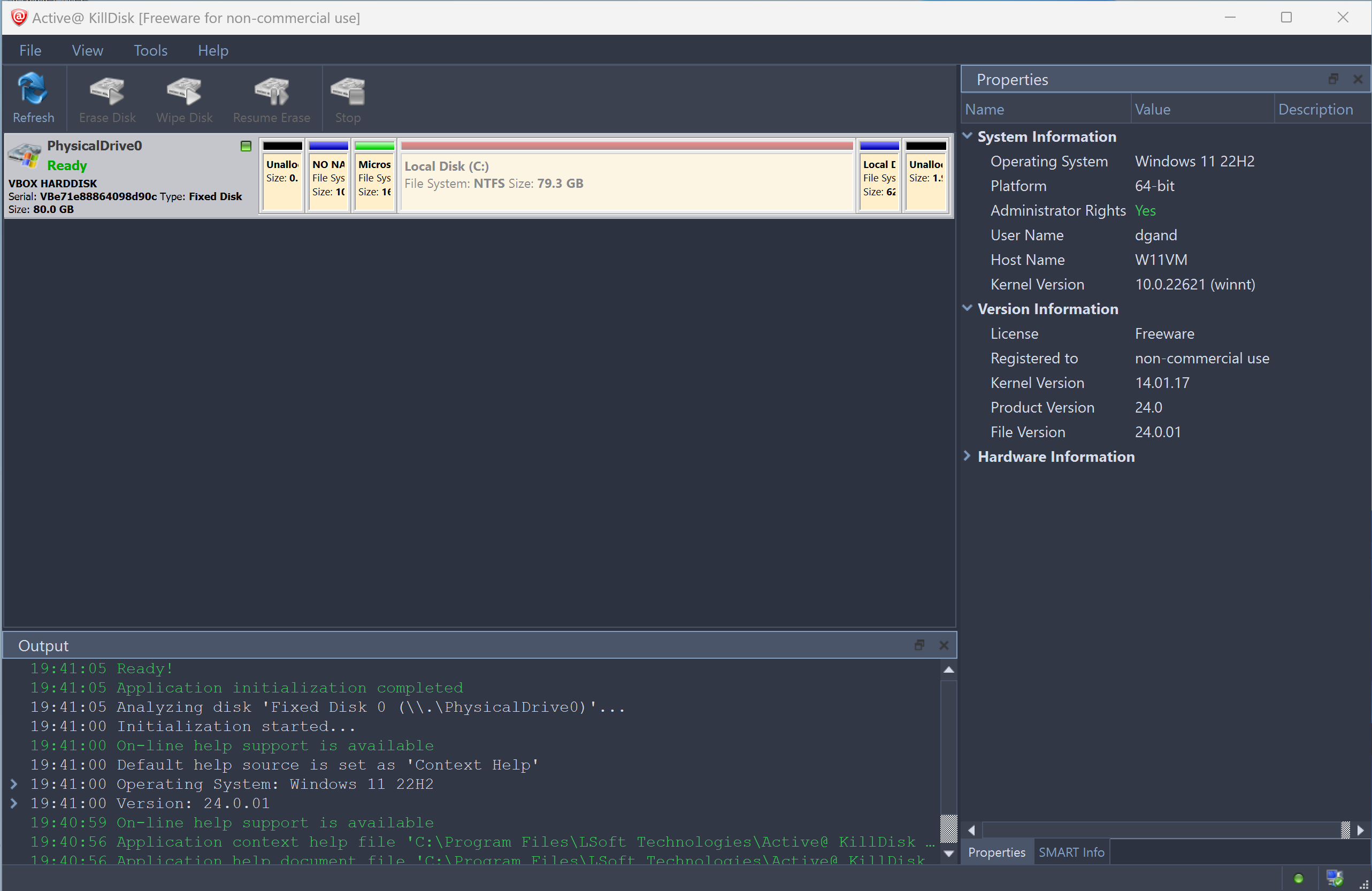
Task: Close the Properties panel
Action: 1358,79
